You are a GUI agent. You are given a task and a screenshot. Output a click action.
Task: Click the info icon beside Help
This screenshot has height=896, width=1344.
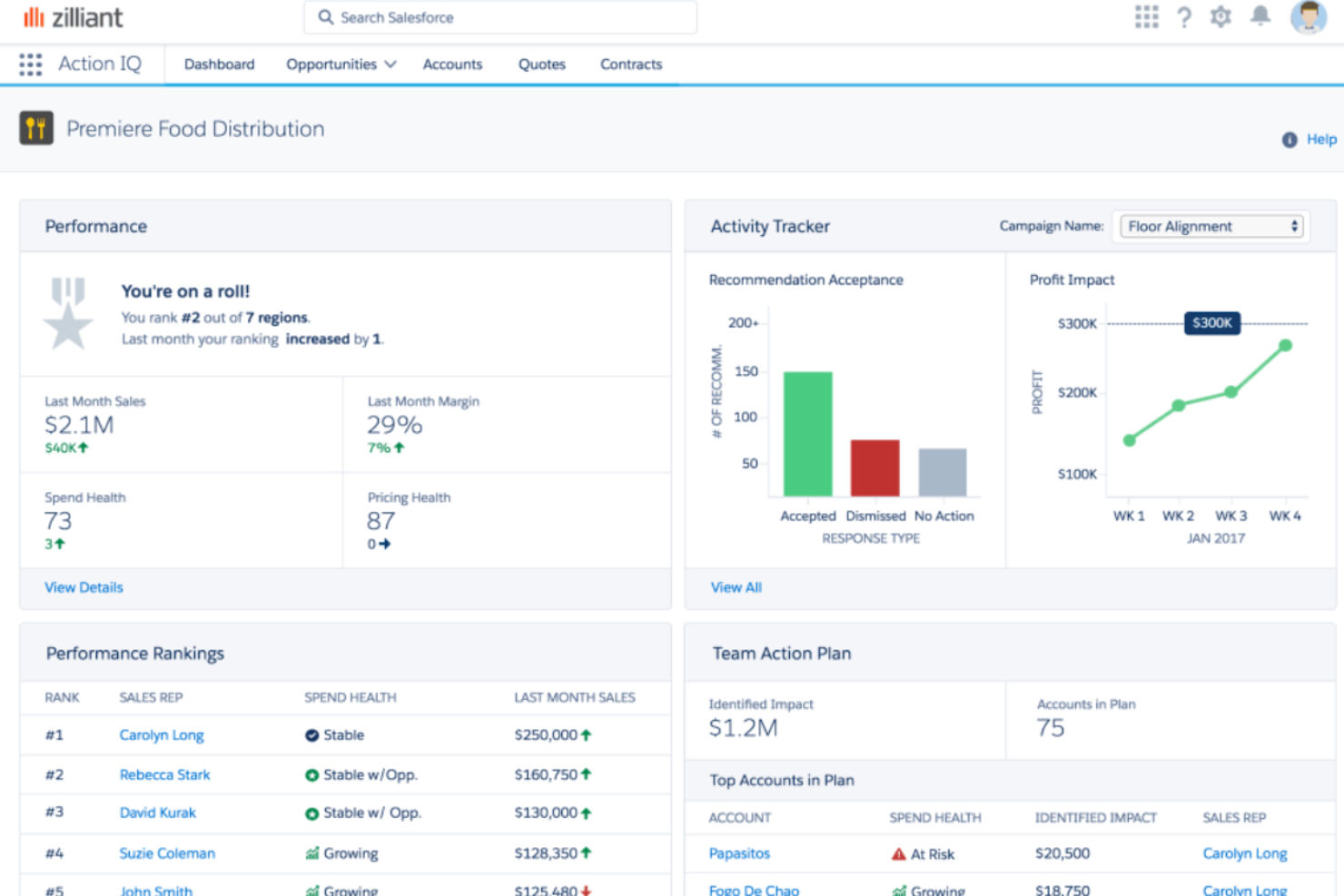click(x=1290, y=139)
